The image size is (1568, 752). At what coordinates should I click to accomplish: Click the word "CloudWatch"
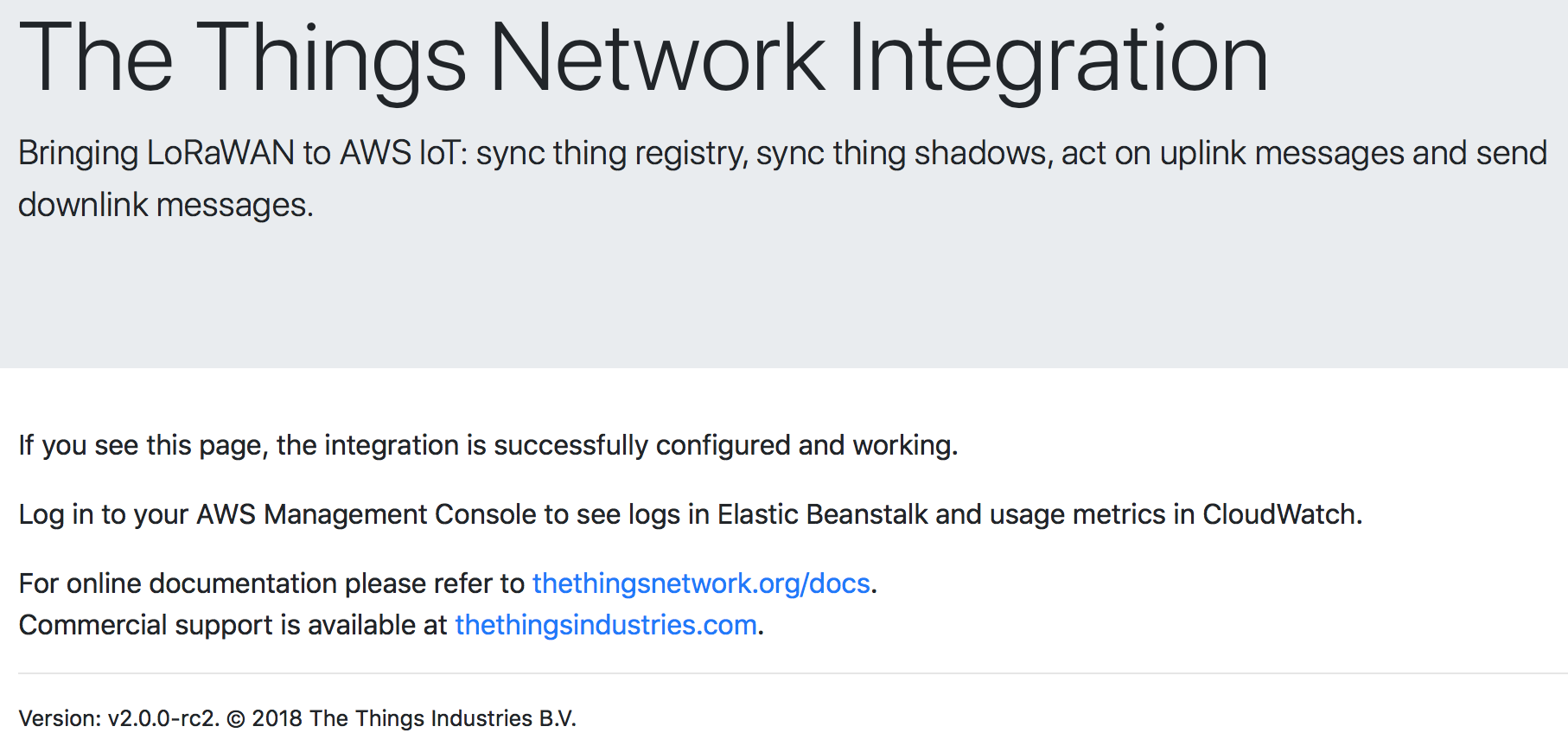1279,514
